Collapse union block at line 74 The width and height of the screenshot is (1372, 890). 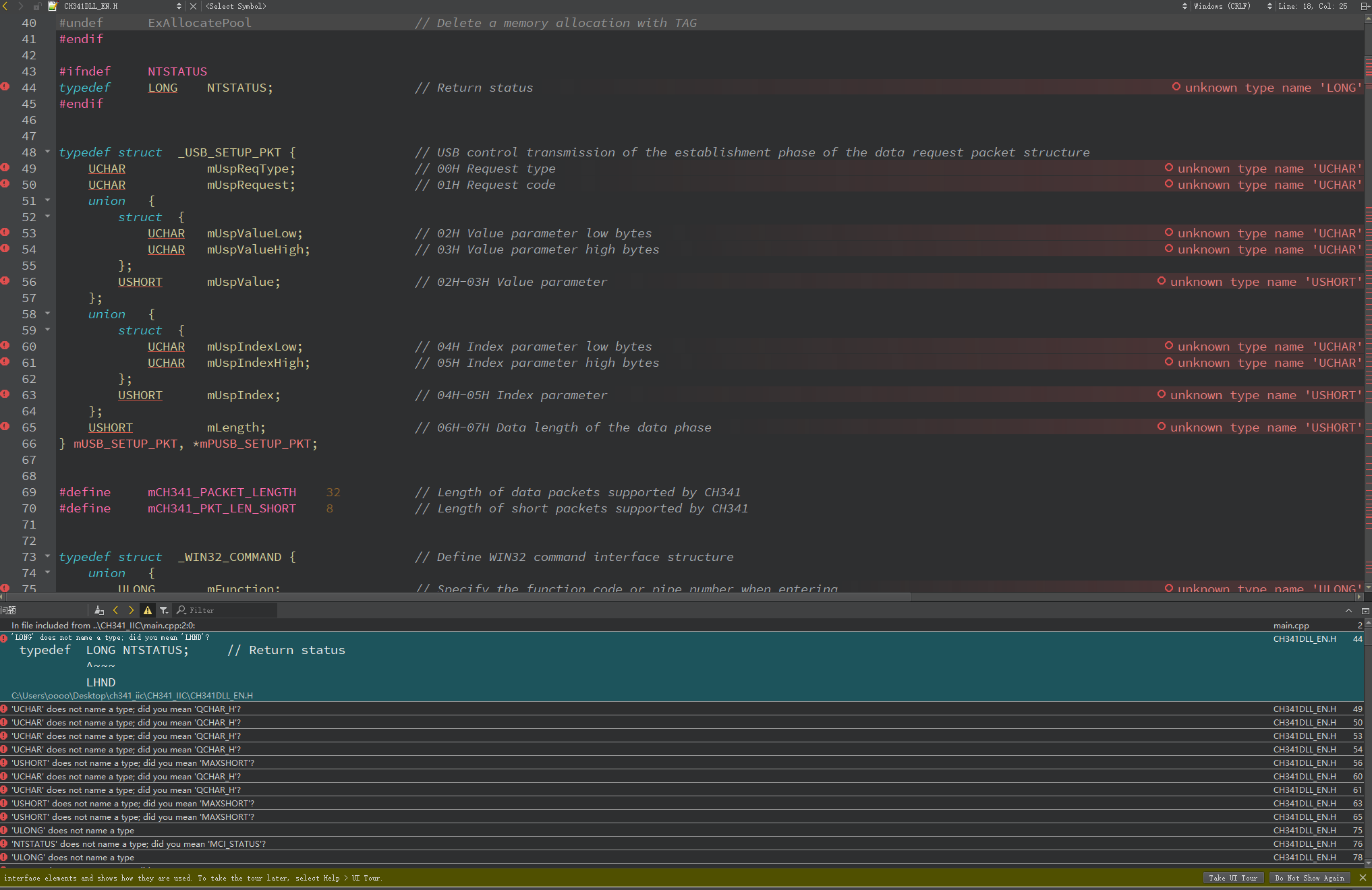pyautogui.click(x=48, y=572)
